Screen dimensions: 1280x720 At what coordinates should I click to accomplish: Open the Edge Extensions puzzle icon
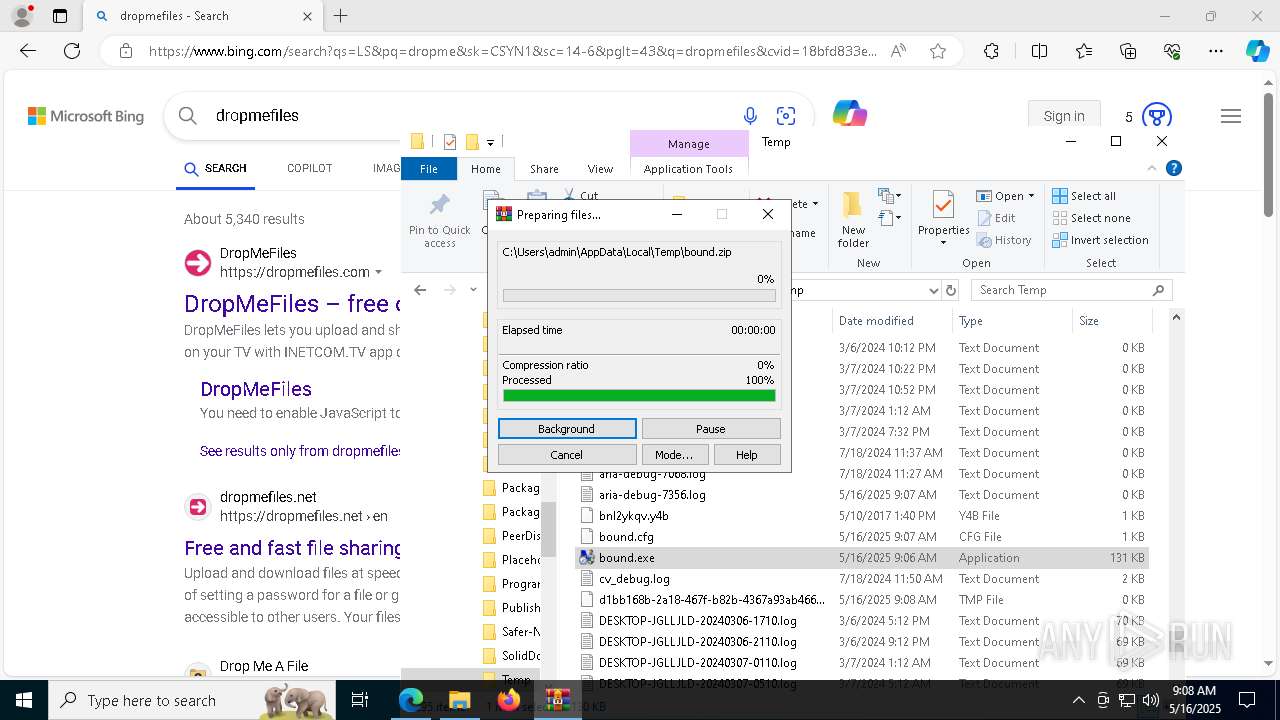tap(991, 51)
